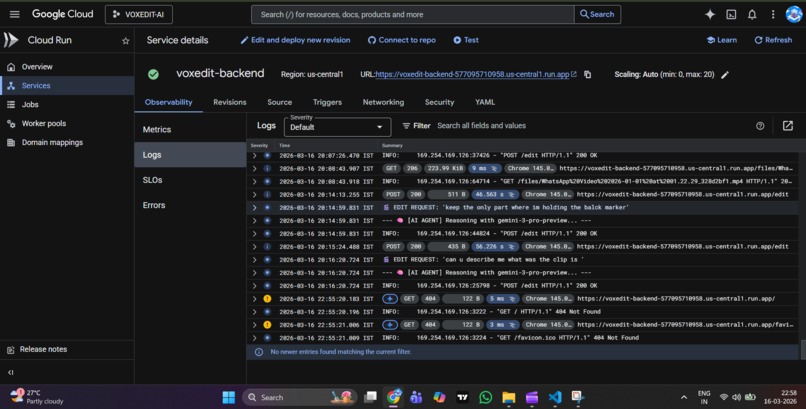Screen dimensions: 806x409
Task: Focus the Windows taskbar Search box
Action: pos(299,397)
